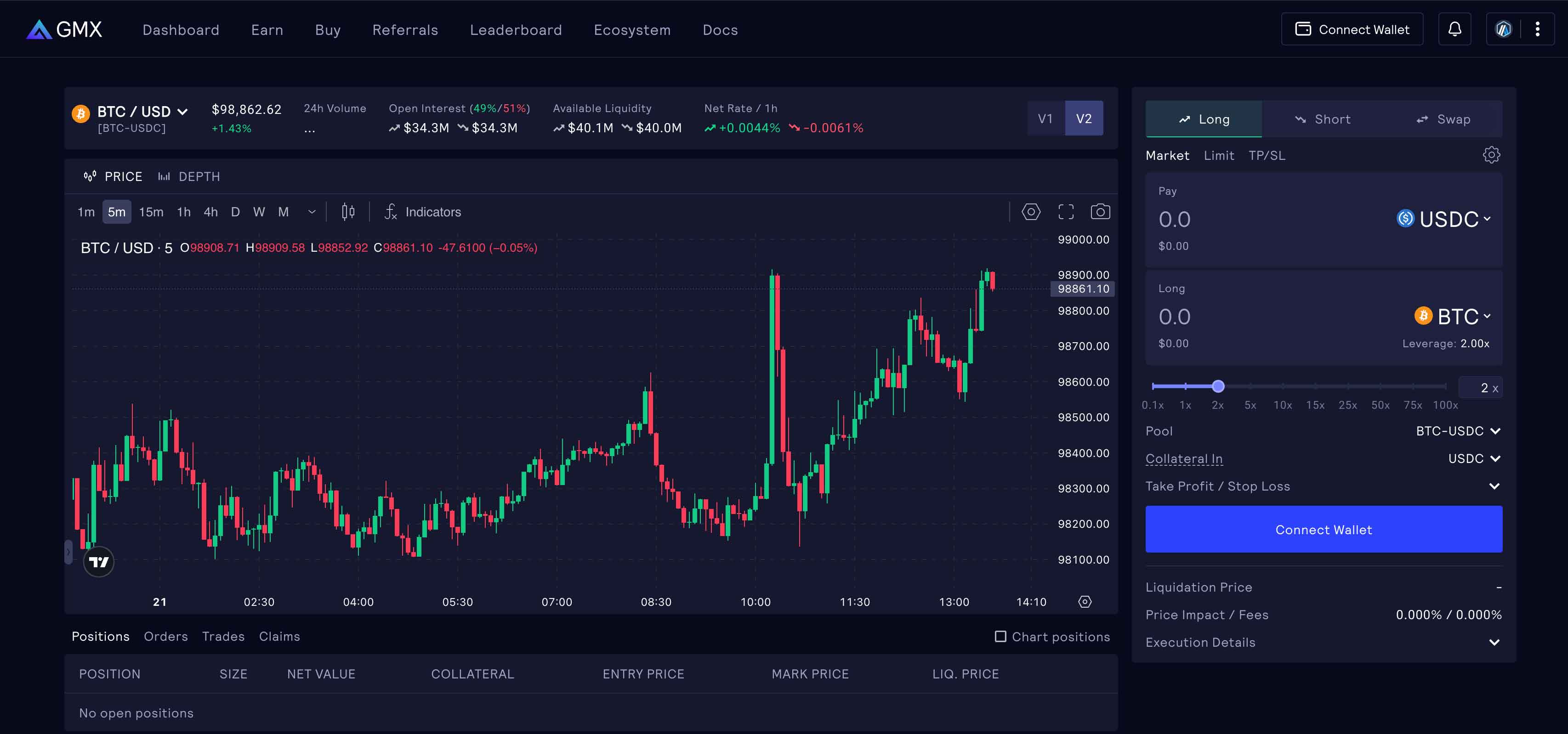This screenshot has height=734, width=1568.
Task: Switch to DEPTH chart tab
Action: (189, 176)
